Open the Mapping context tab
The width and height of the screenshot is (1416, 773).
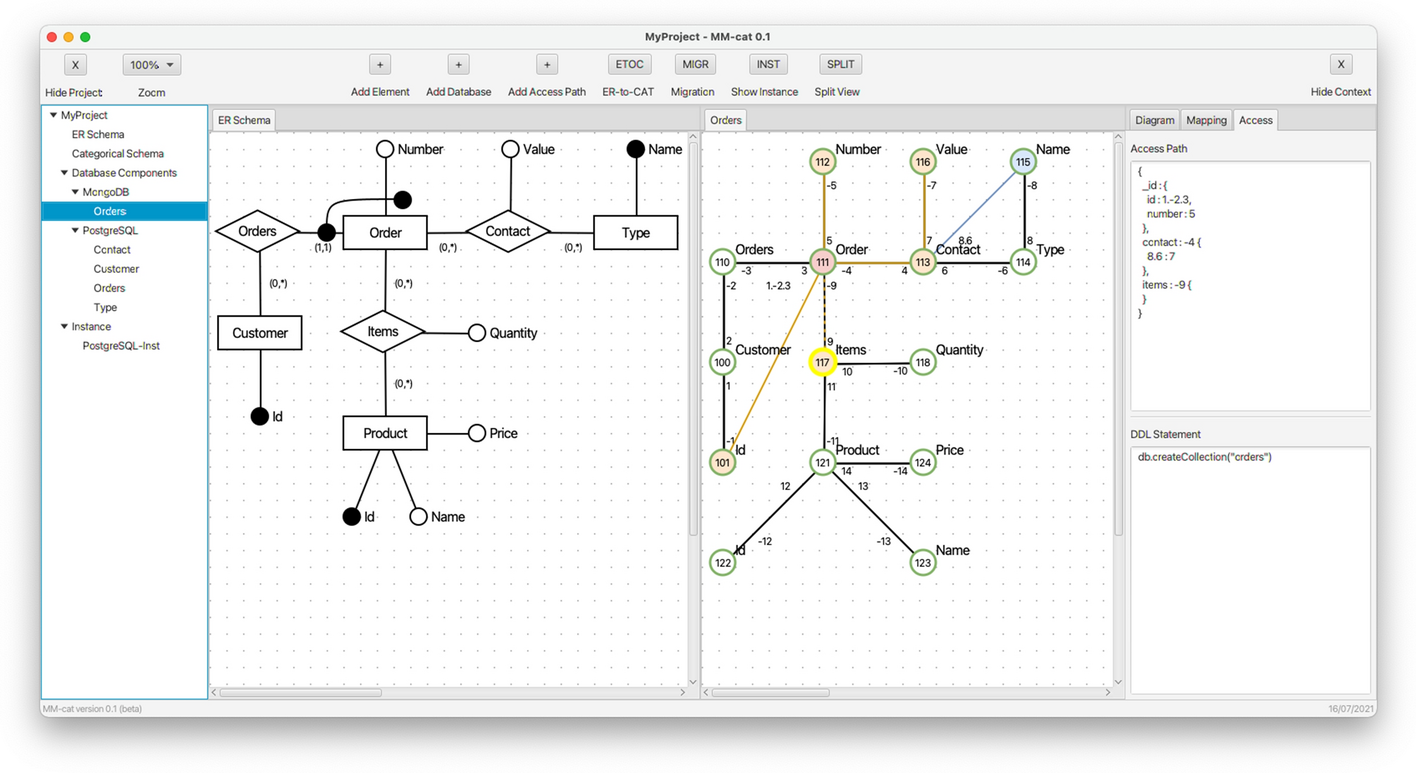(1206, 120)
